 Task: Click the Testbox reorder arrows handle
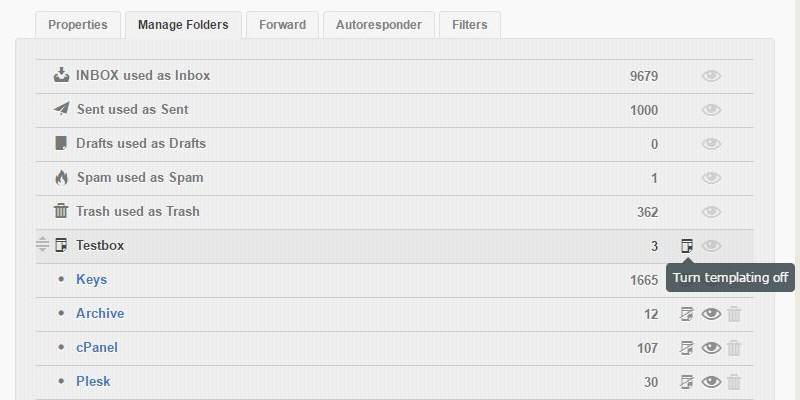click(x=42, y=245)
